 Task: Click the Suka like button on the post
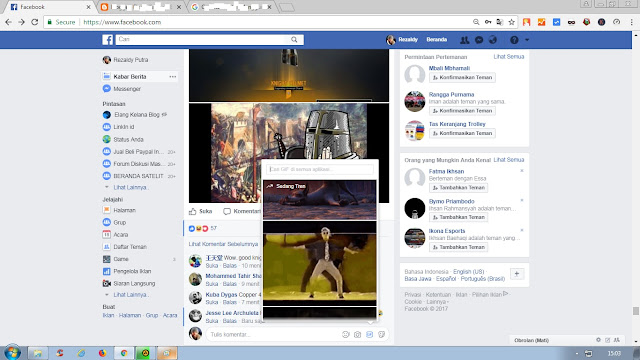(200, 211)
